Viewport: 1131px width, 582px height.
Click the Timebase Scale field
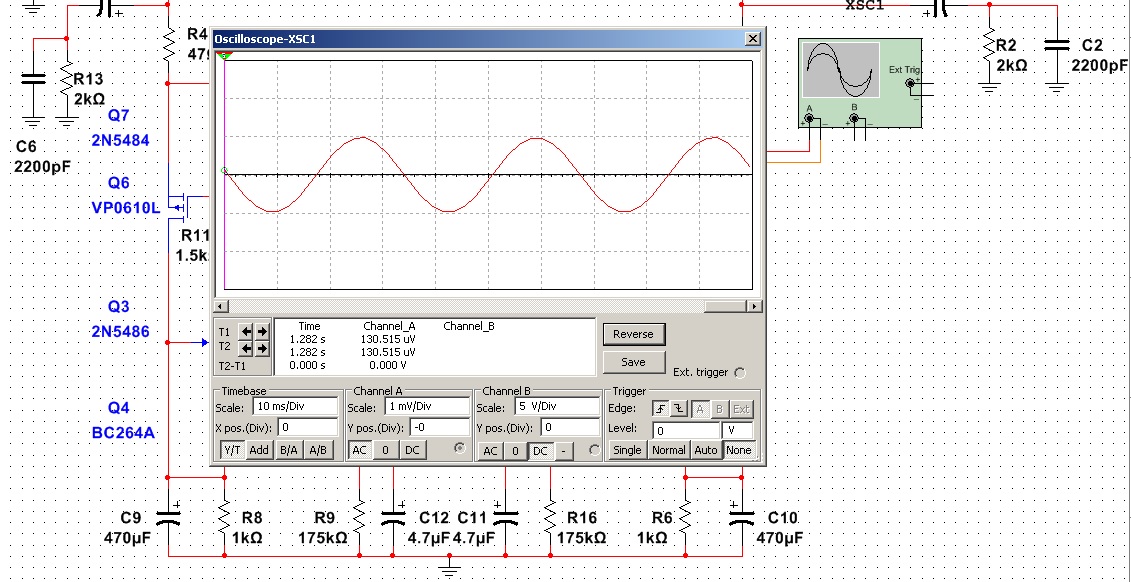[293, 407]
